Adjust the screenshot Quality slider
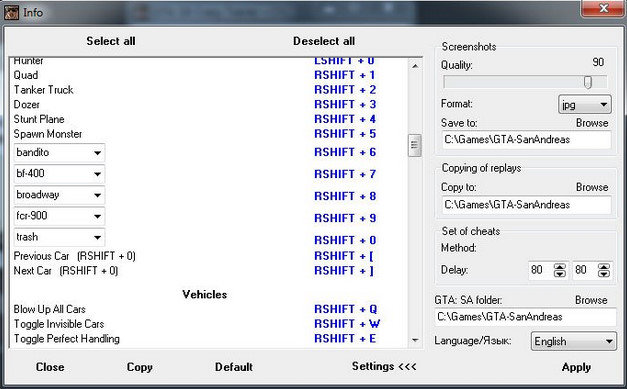The width and height of the screenshot is (627, 389). (x=587, y=82)
